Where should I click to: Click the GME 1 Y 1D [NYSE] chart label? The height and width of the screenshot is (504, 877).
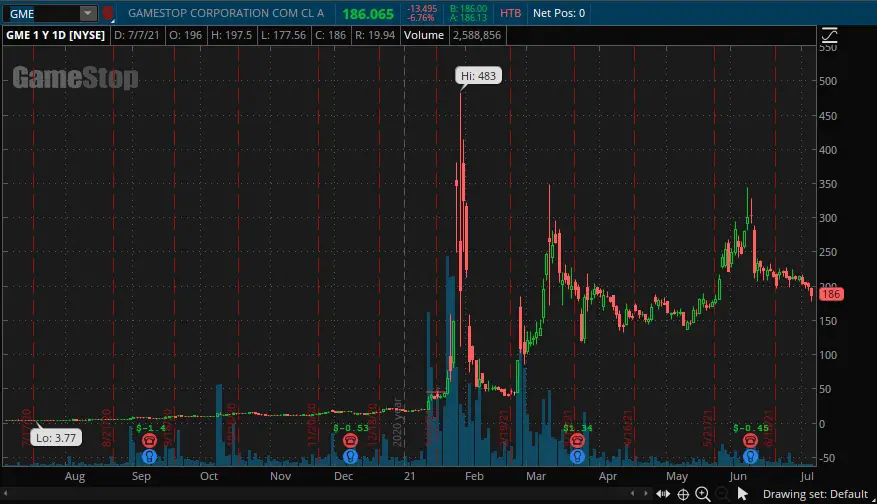[x=55, y=35]
